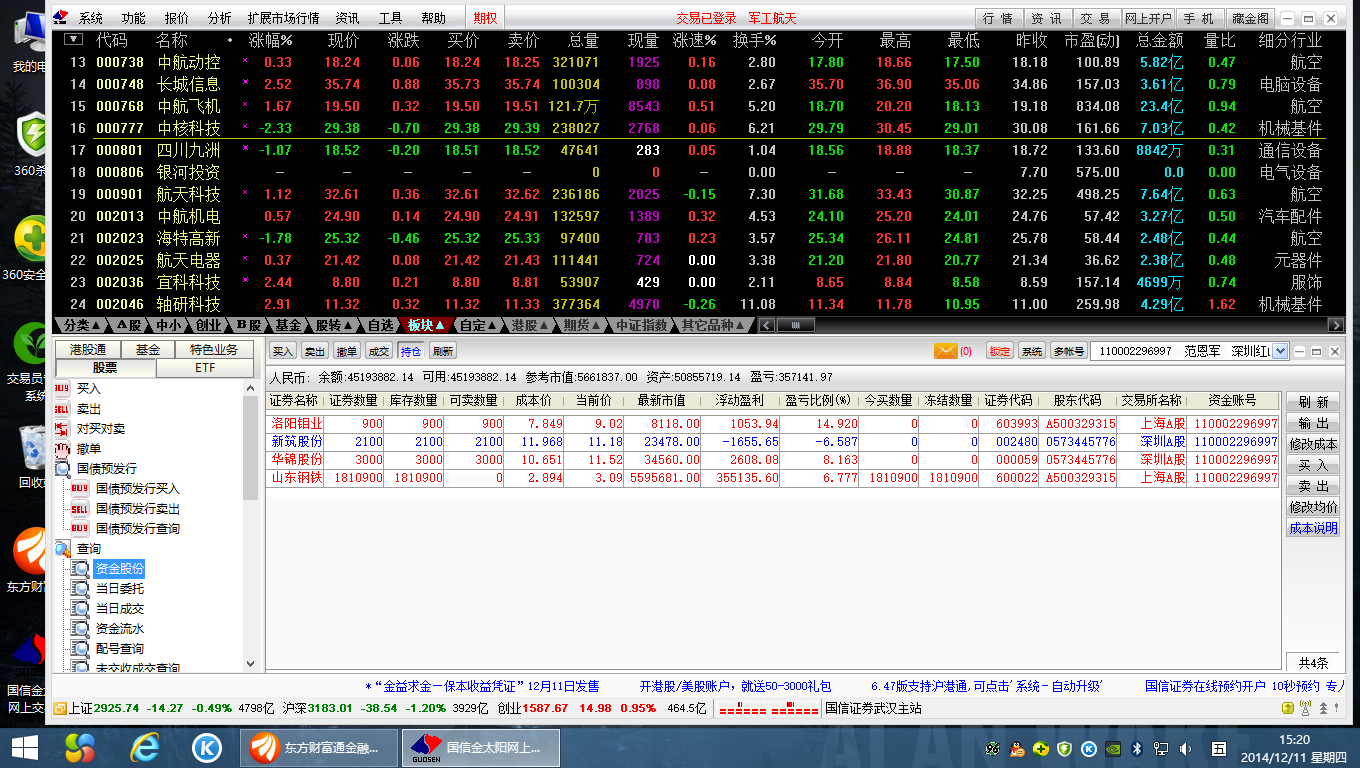
Task: Click the 资金流水 query icon
Action: click(80, 629)
